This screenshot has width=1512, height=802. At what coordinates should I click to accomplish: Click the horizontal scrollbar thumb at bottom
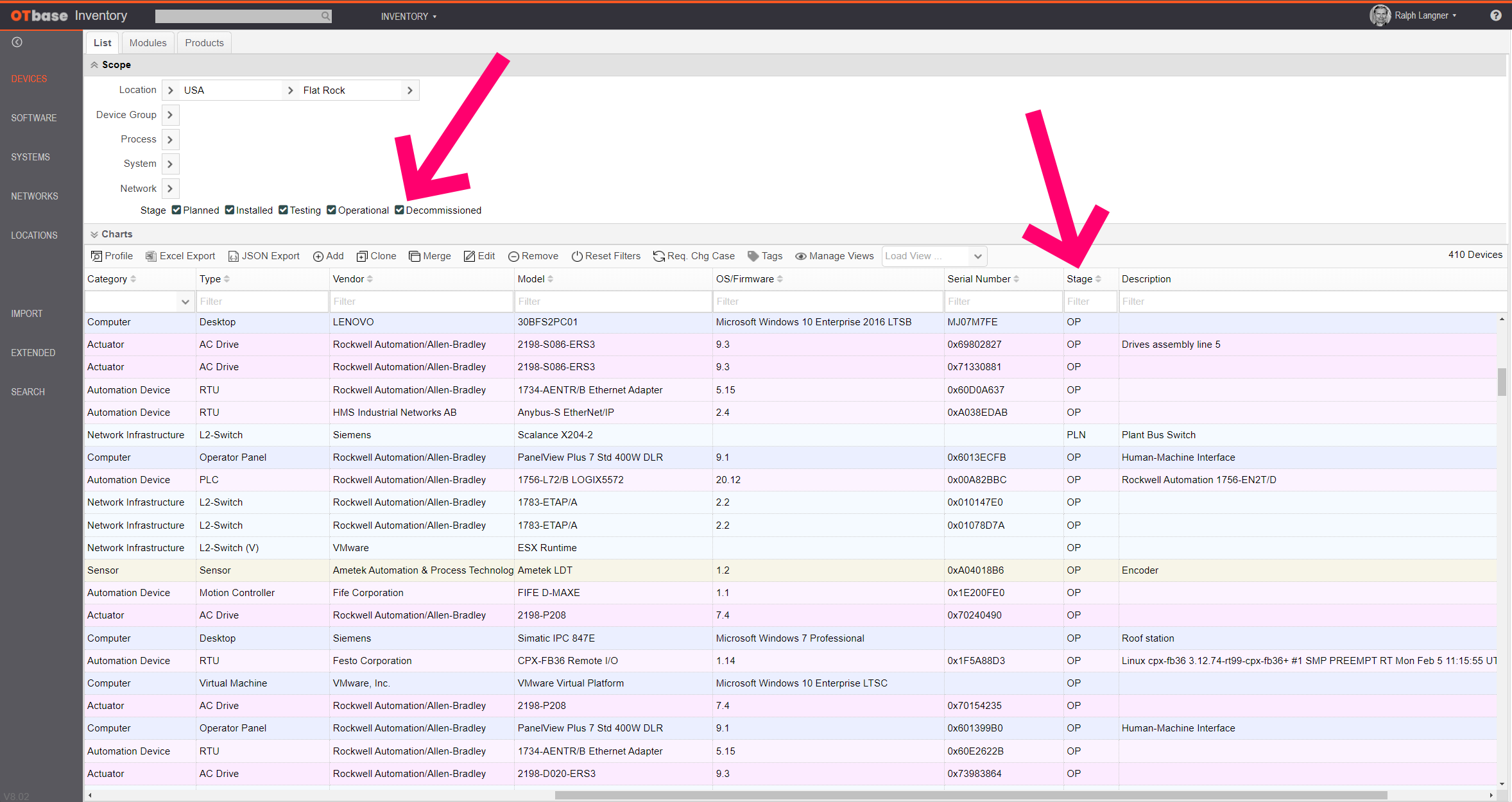coord(970,795)
